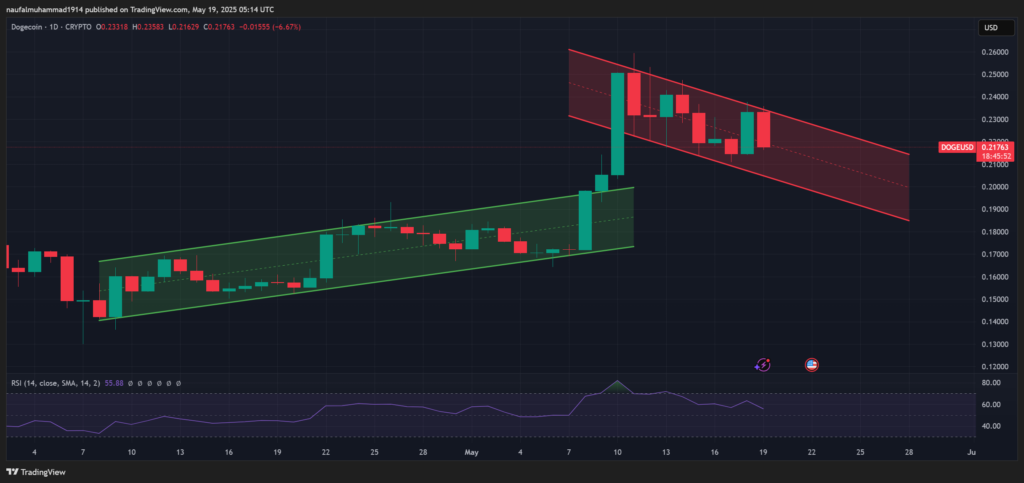Open the USD currency selector
1024x483 pixels.
[996, 28]
